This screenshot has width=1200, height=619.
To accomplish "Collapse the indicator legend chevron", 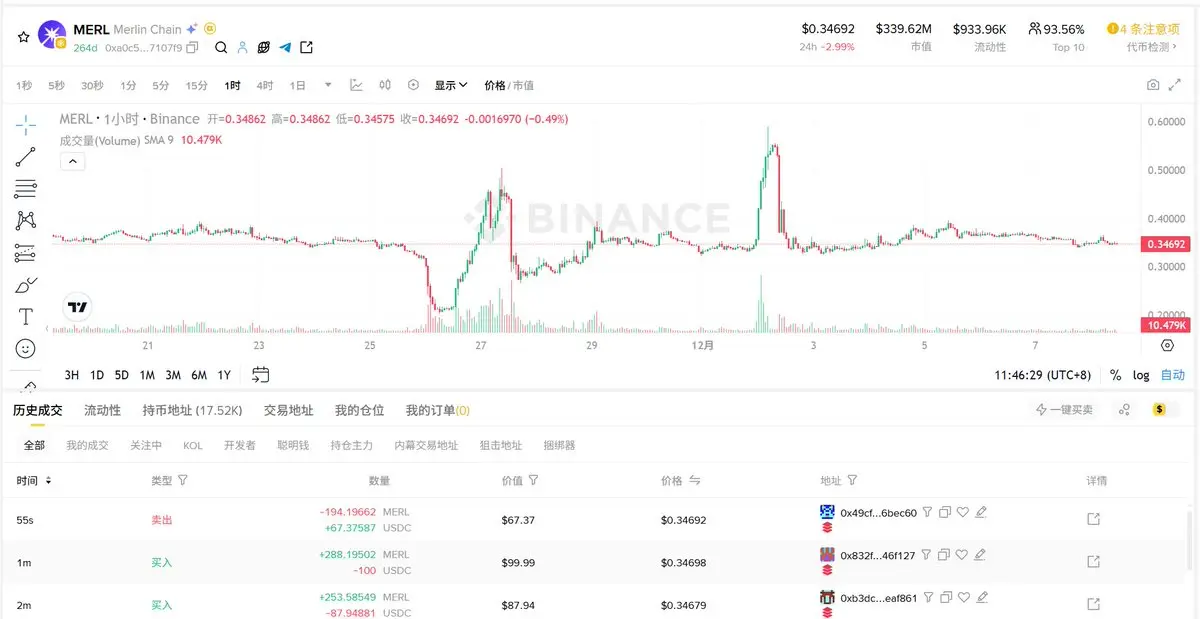I will pos(71,161).
